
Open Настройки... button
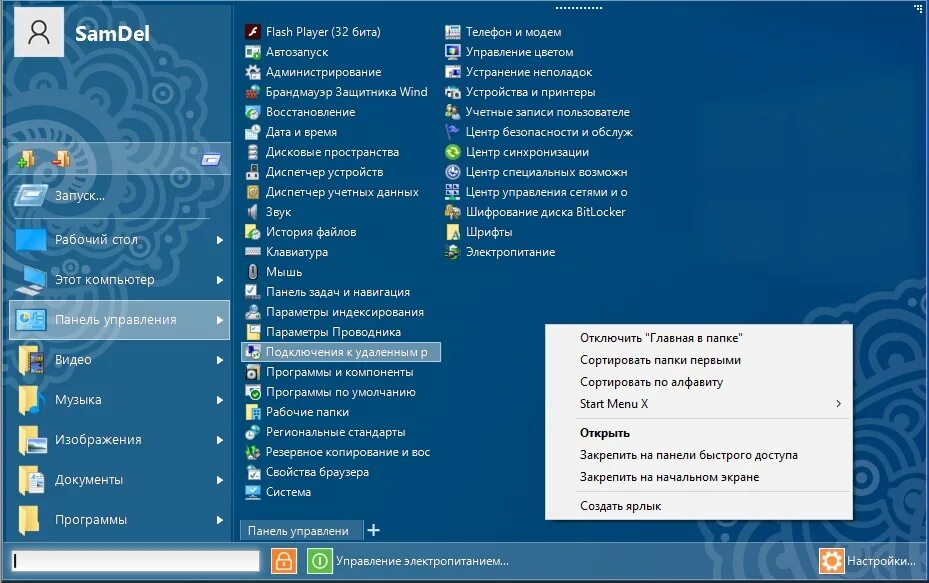868,560
